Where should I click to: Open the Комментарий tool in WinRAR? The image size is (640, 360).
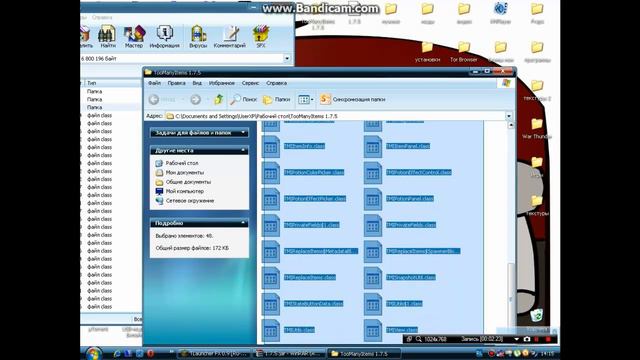pos(230,36)
